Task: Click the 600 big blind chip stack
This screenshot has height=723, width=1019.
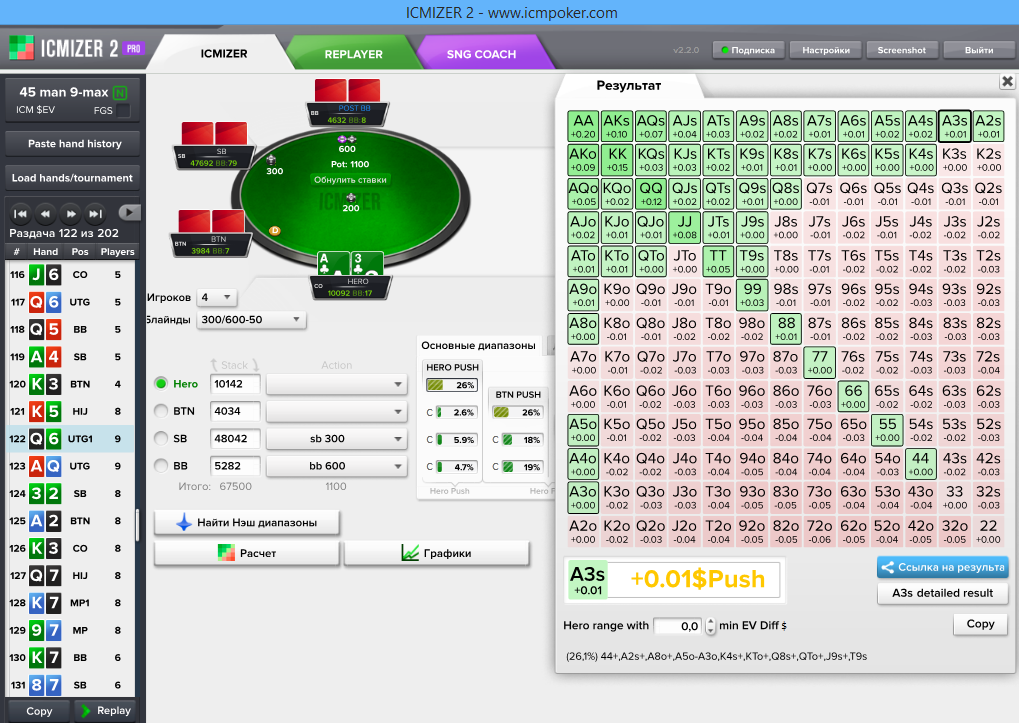Action: [x=347, y=140]
